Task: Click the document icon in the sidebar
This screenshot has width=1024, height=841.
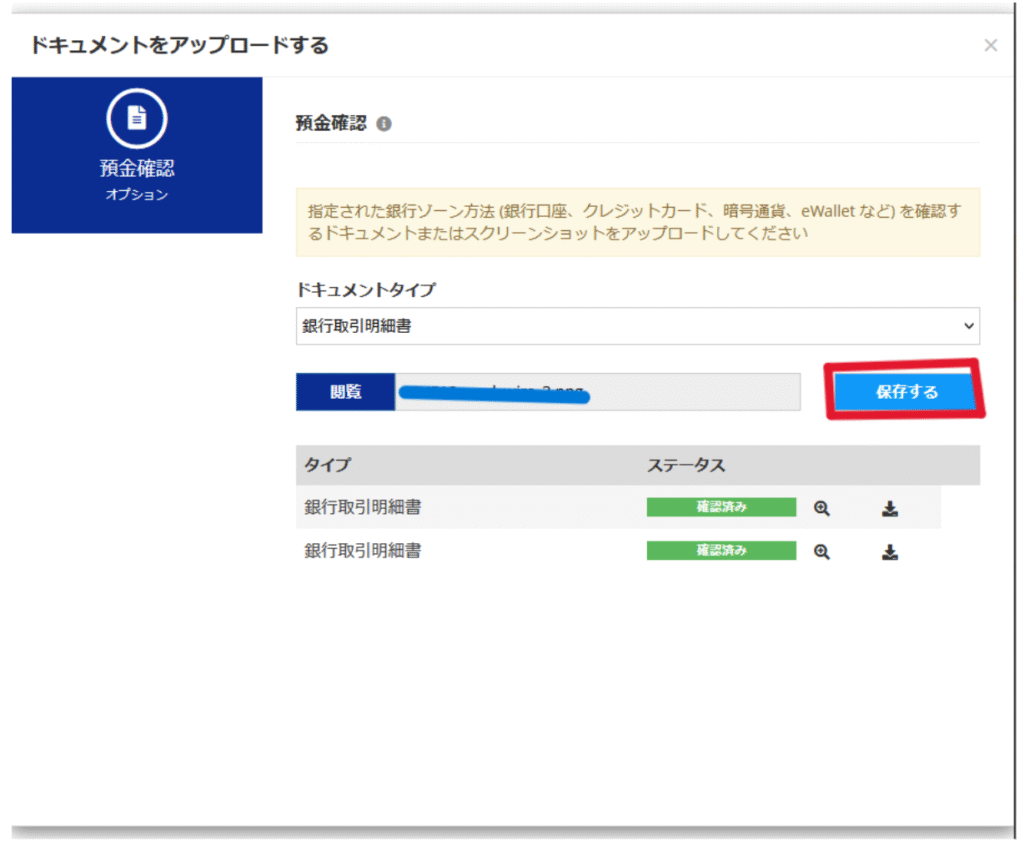Action: (x=137, y=119)
